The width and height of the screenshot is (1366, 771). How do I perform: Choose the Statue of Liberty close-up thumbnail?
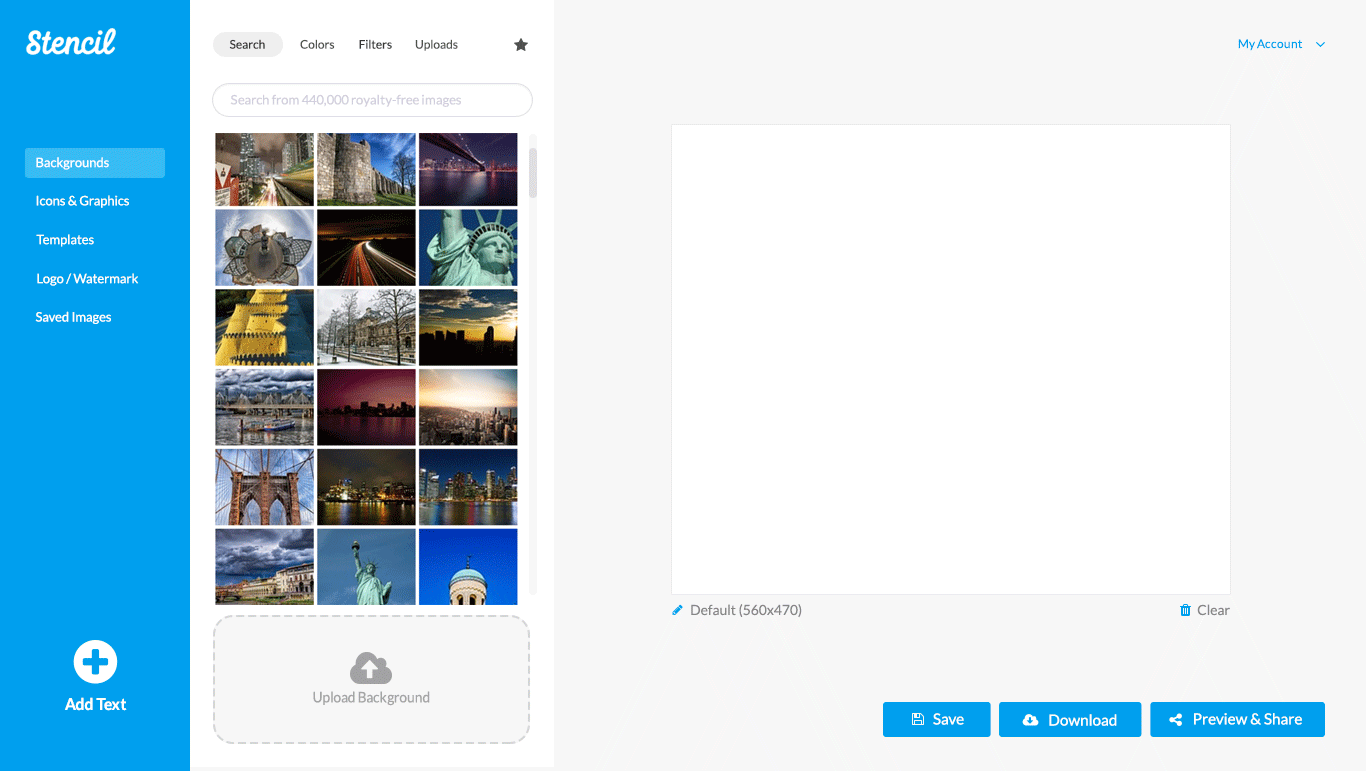pos(468,247)
